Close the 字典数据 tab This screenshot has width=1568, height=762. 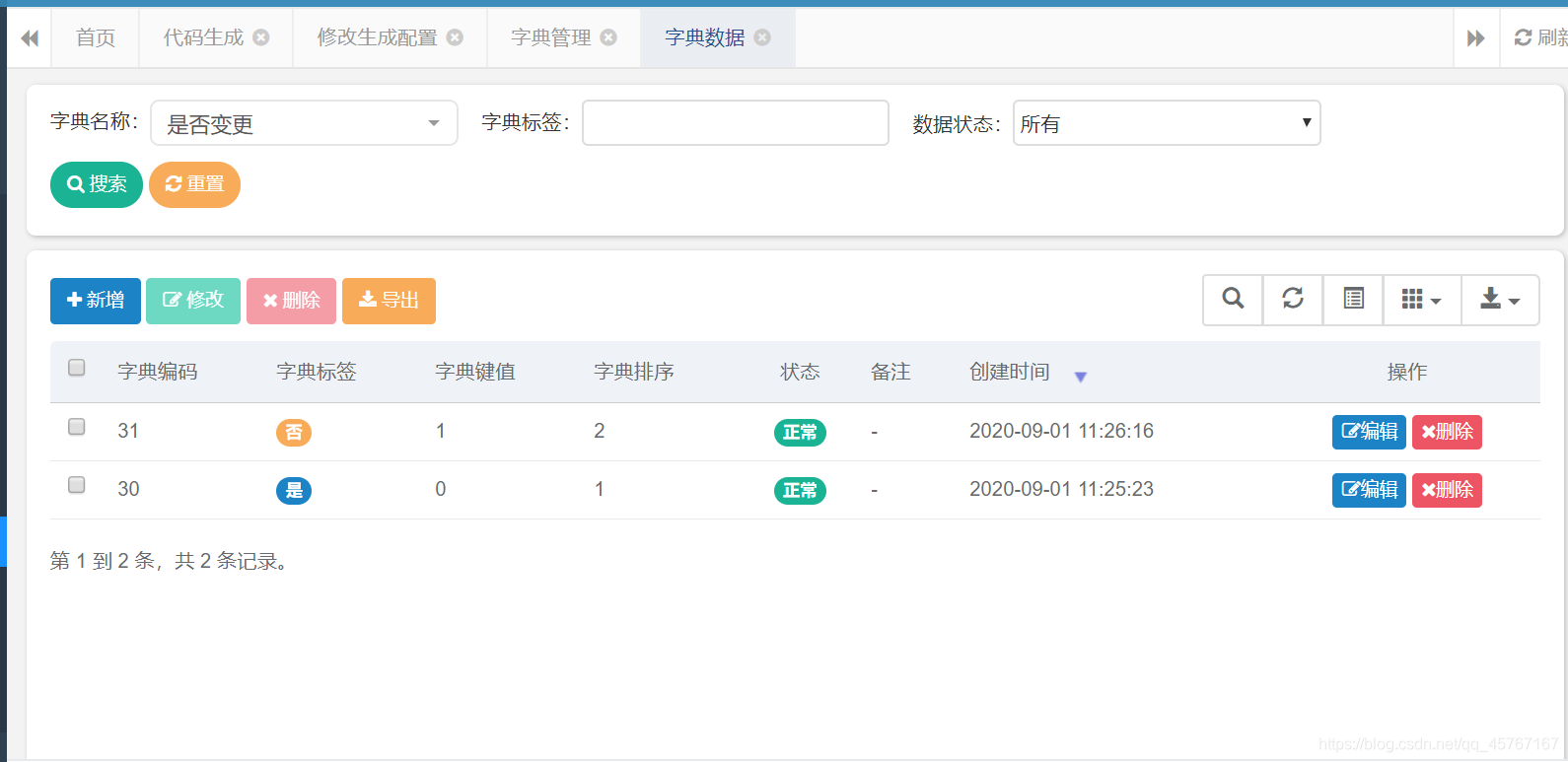click(762, 37)
